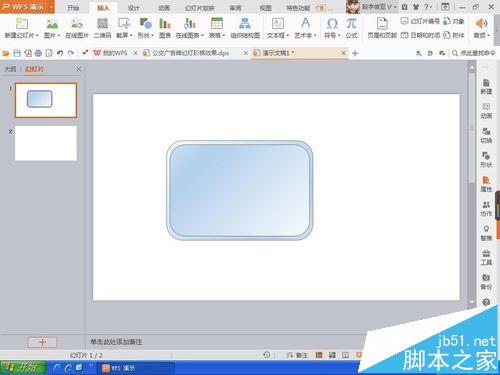Select slide 2 thumbnail
Image resolution: width=500 pixels, height=375 pixels.
(46, 143)
